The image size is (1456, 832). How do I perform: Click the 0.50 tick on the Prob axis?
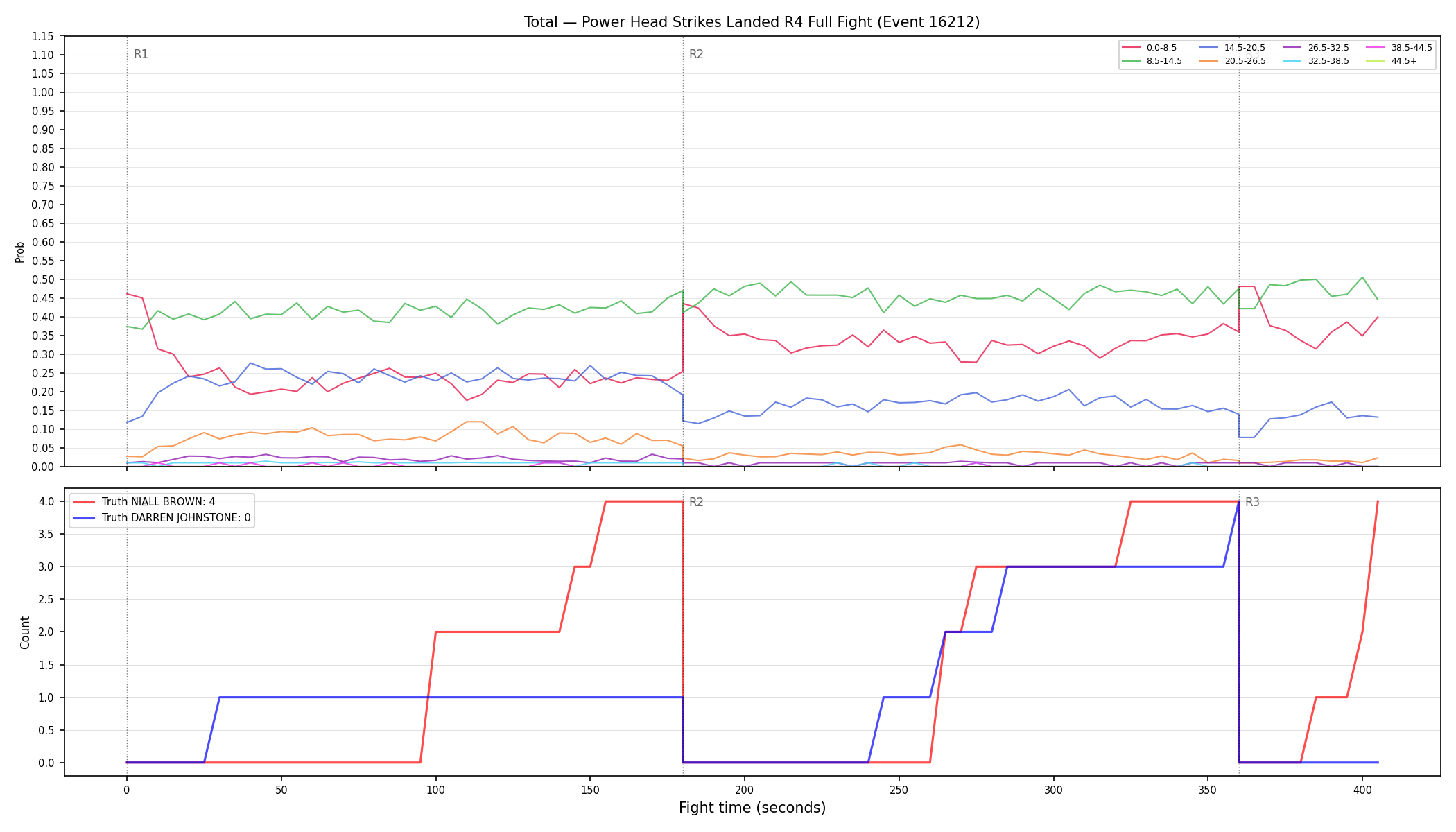[x=44, y=279]
